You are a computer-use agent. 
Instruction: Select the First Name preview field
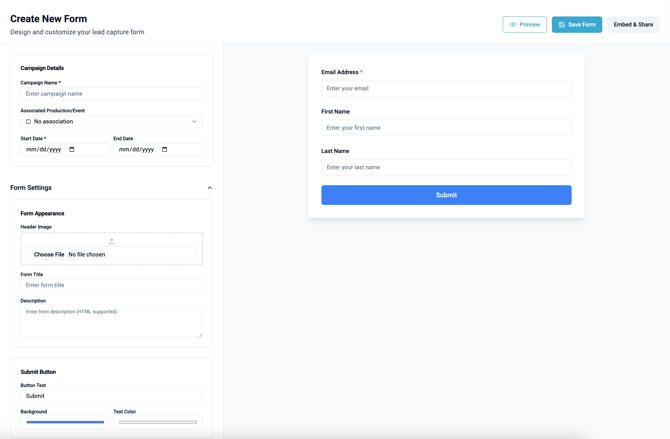pyautogui.click(x=446, y=128)
